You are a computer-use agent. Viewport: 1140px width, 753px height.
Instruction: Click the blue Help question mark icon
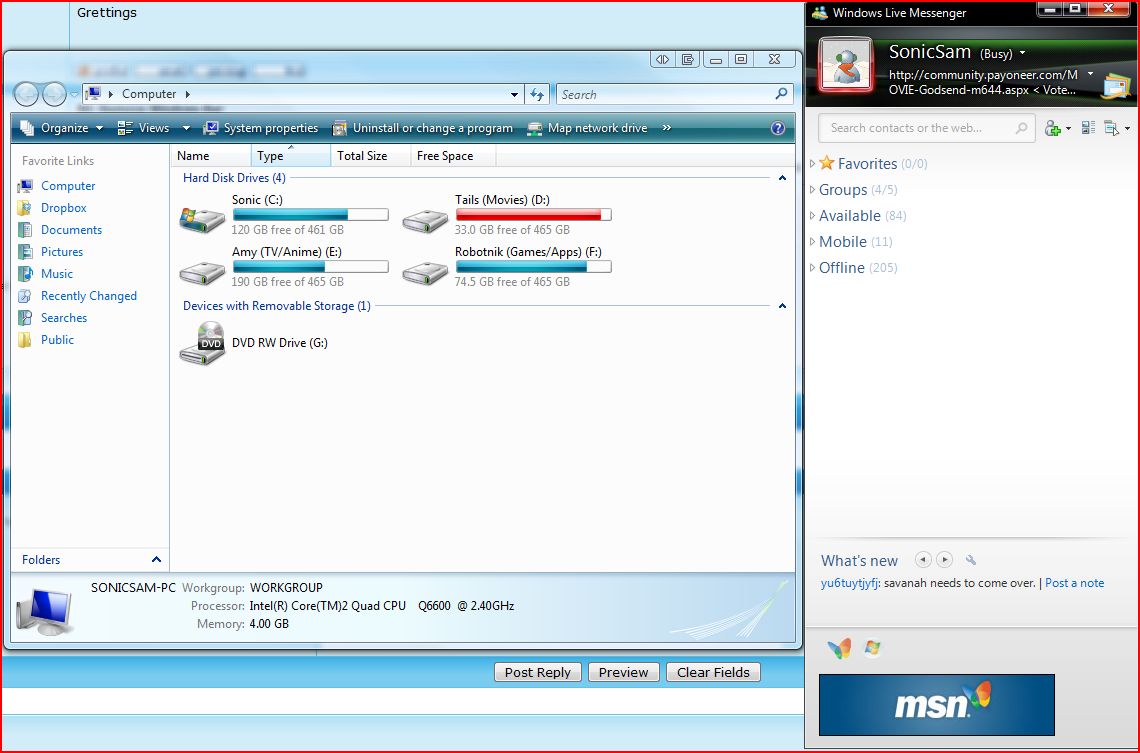coord(778,128)
